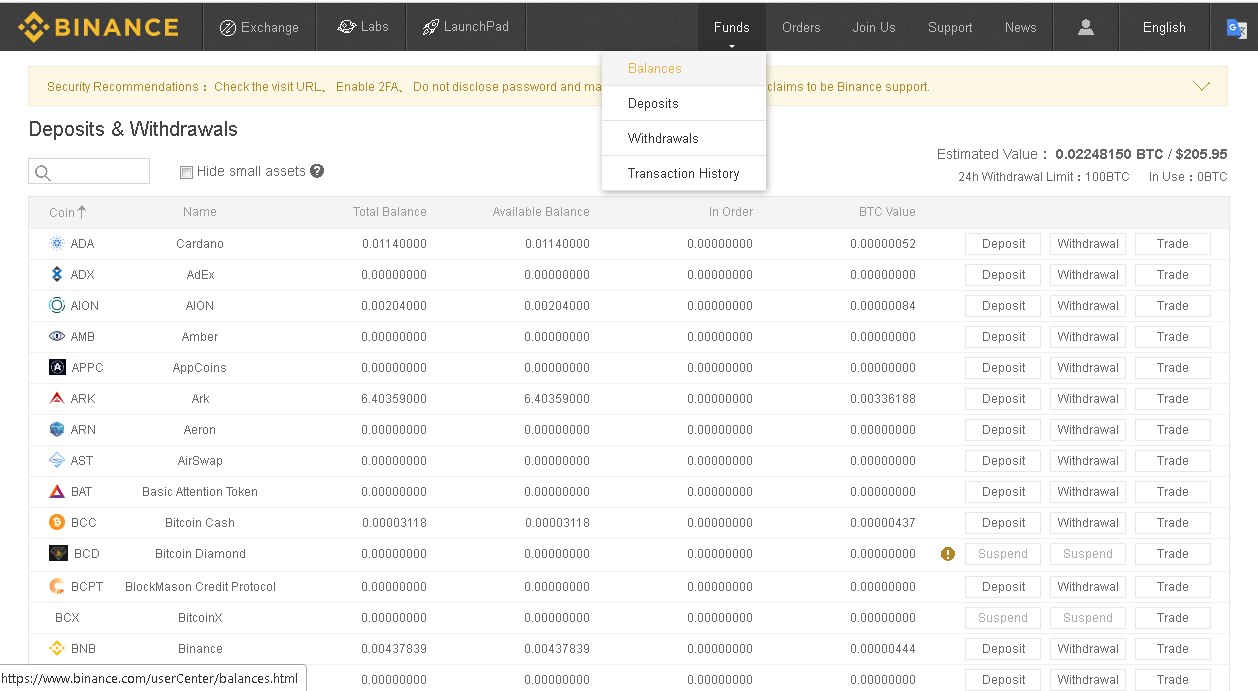Open News page
1258x691 pixels.
pos(1021,27)
